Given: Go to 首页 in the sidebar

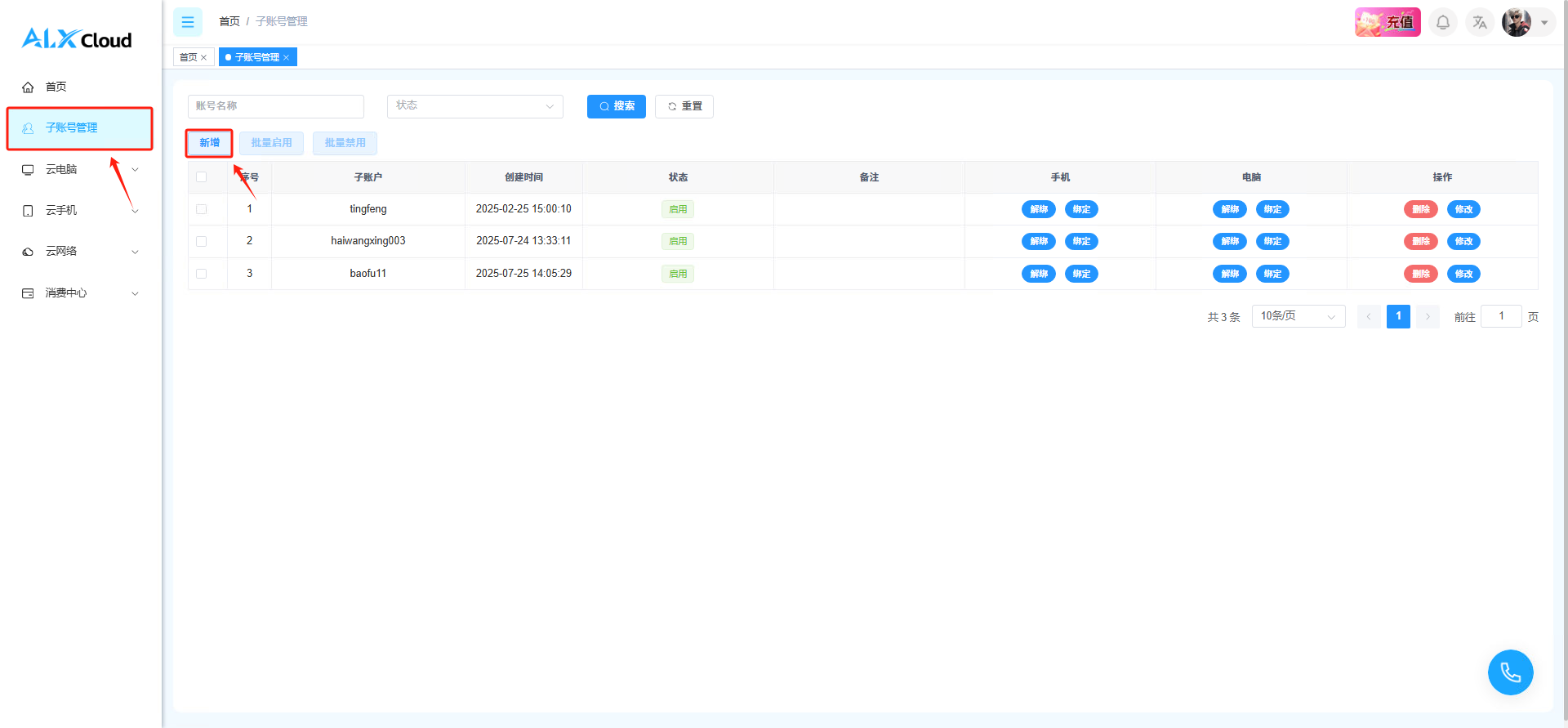Looking at the screenshot, I should point(56,87).
